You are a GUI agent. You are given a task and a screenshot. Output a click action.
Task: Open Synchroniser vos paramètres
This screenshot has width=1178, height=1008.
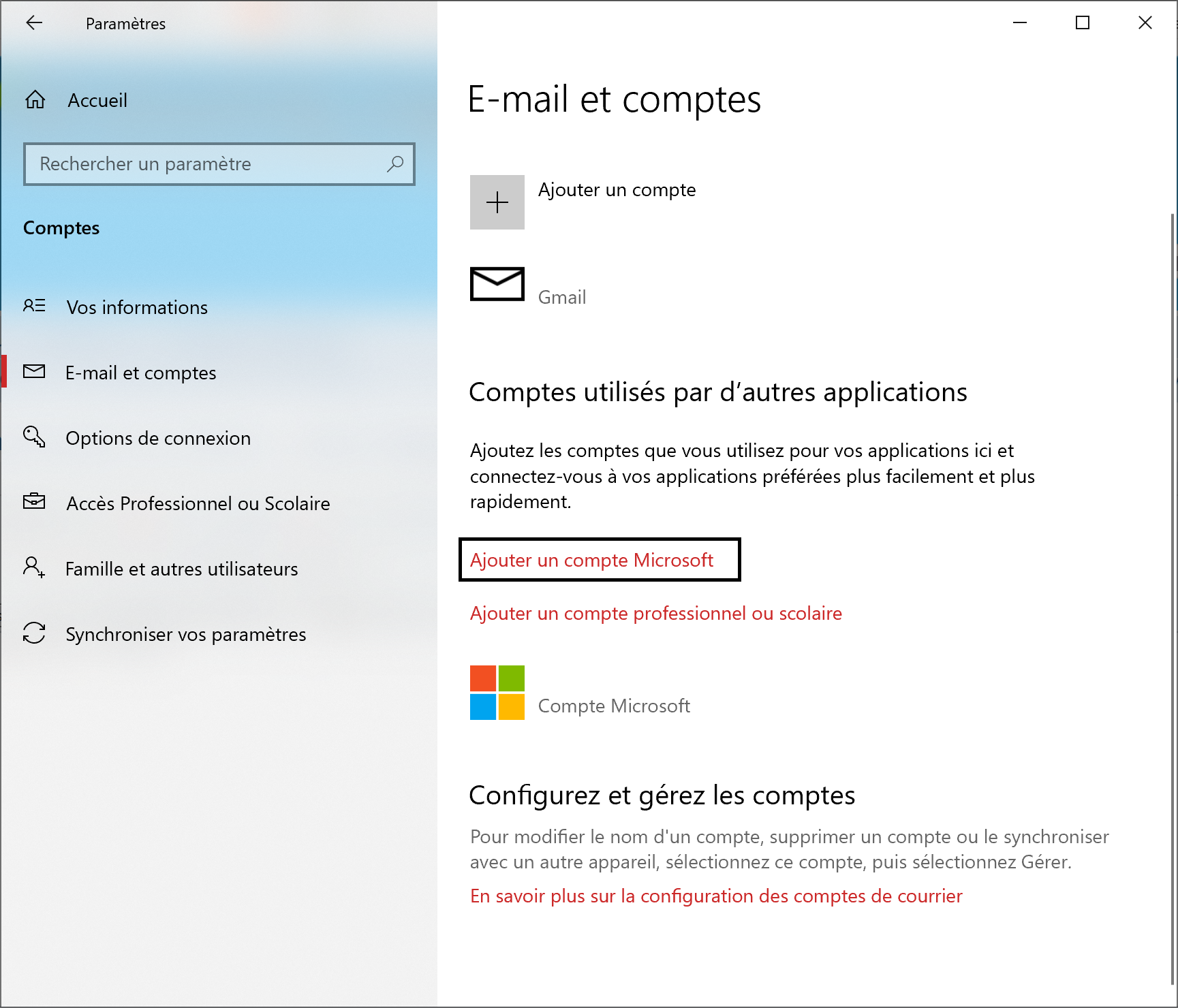(186, 634)
